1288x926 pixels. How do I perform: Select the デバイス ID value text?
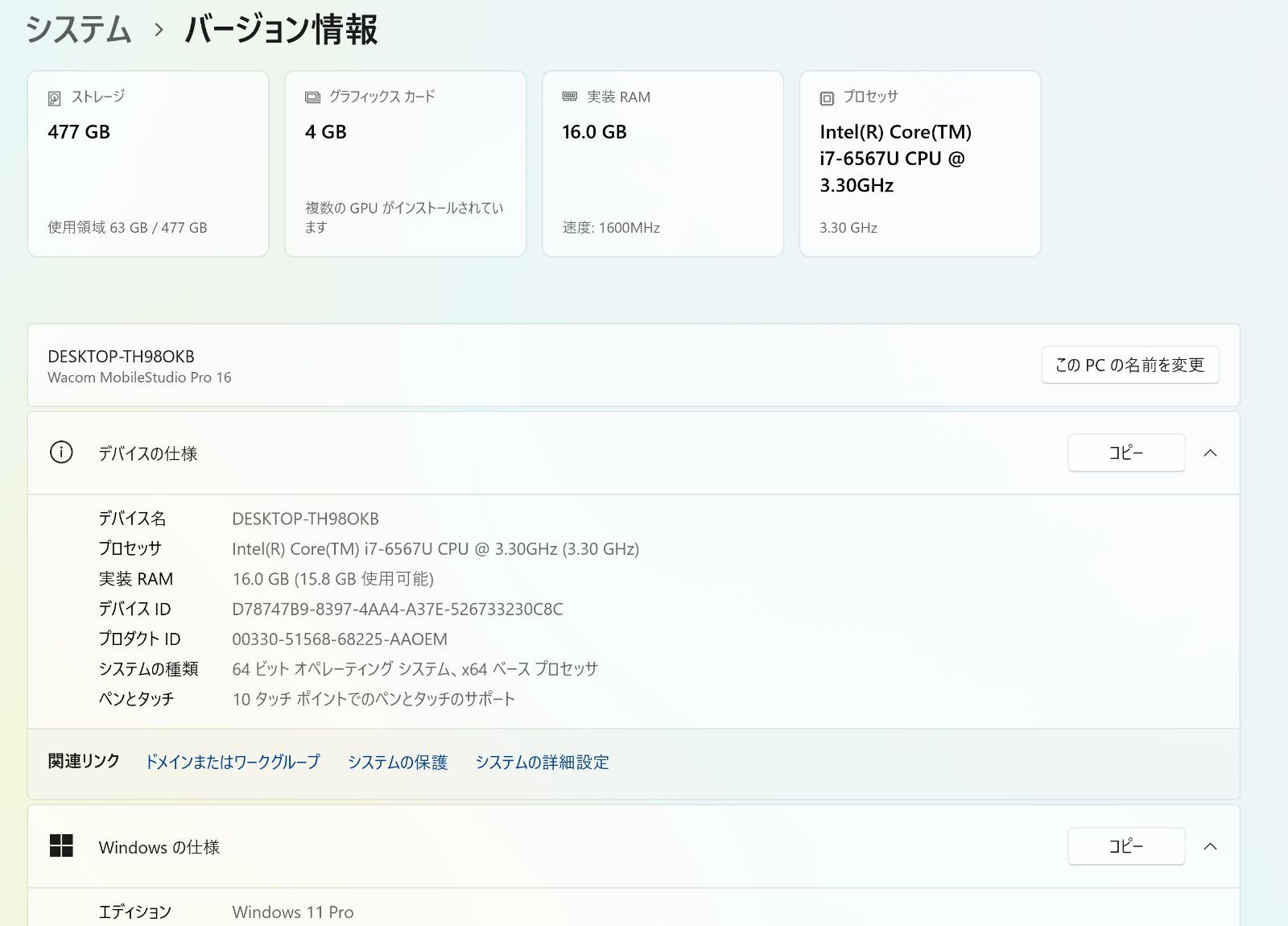396,609
